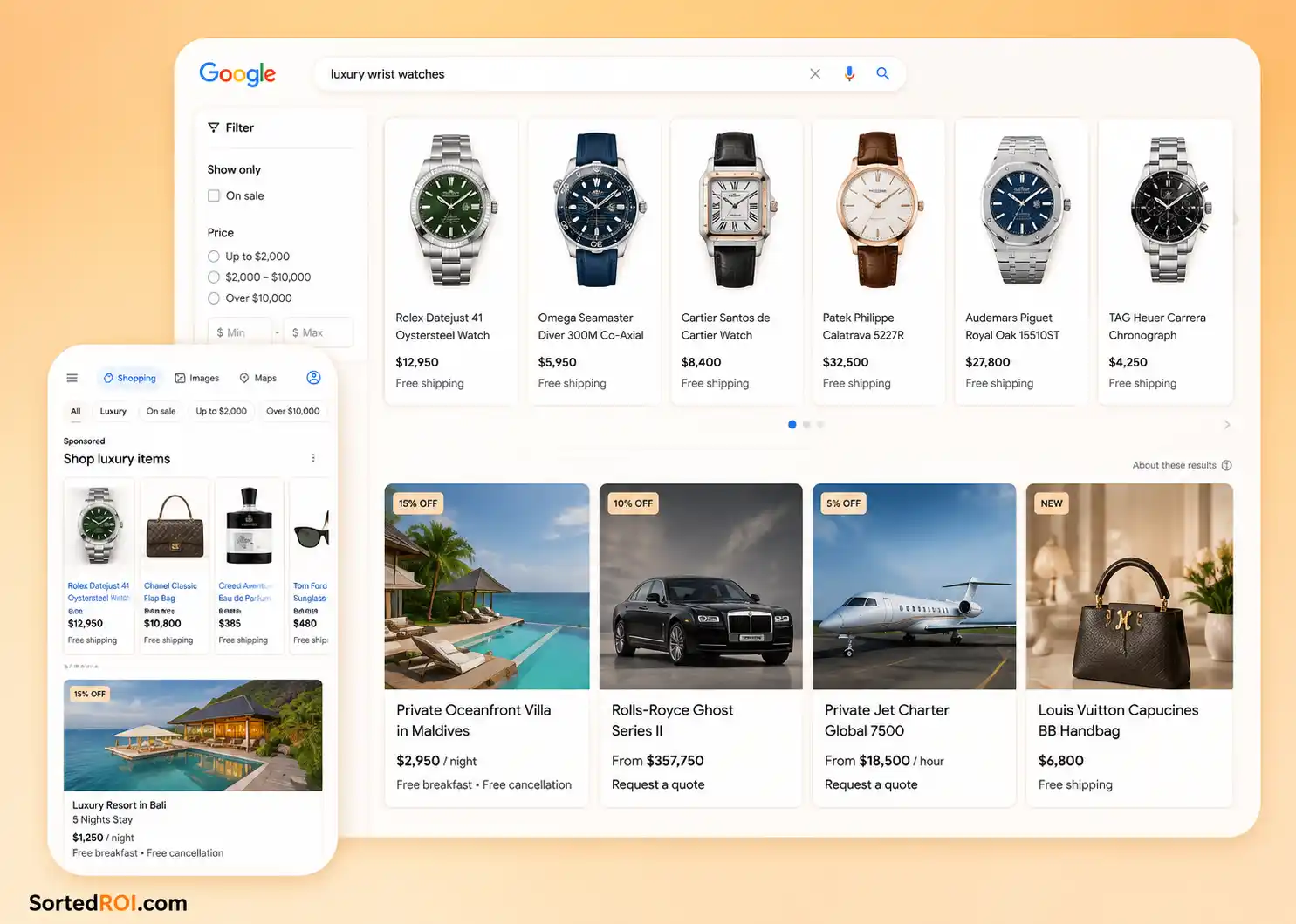Click the $32,500 Patek Philippe price
Screen dimensions: 1296x924
pos(846,362)
